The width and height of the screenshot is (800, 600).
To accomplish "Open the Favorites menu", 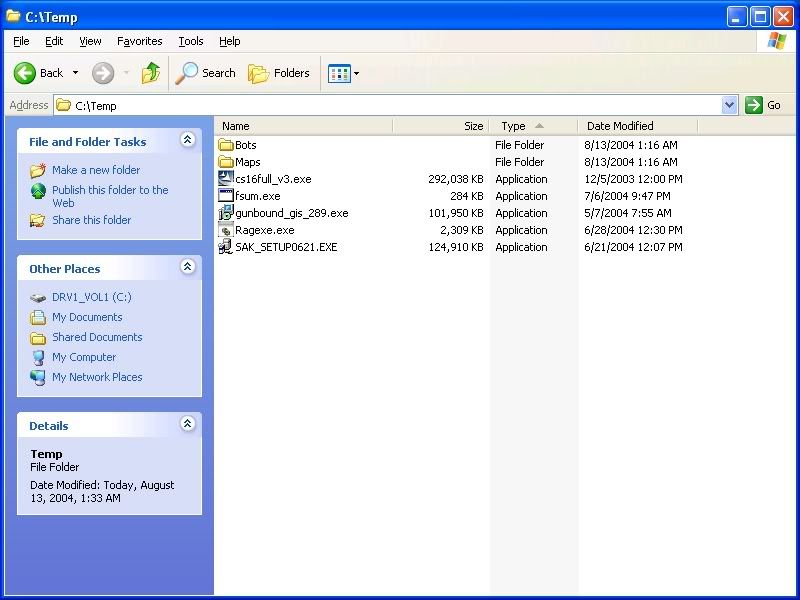I will pos(139,41).
